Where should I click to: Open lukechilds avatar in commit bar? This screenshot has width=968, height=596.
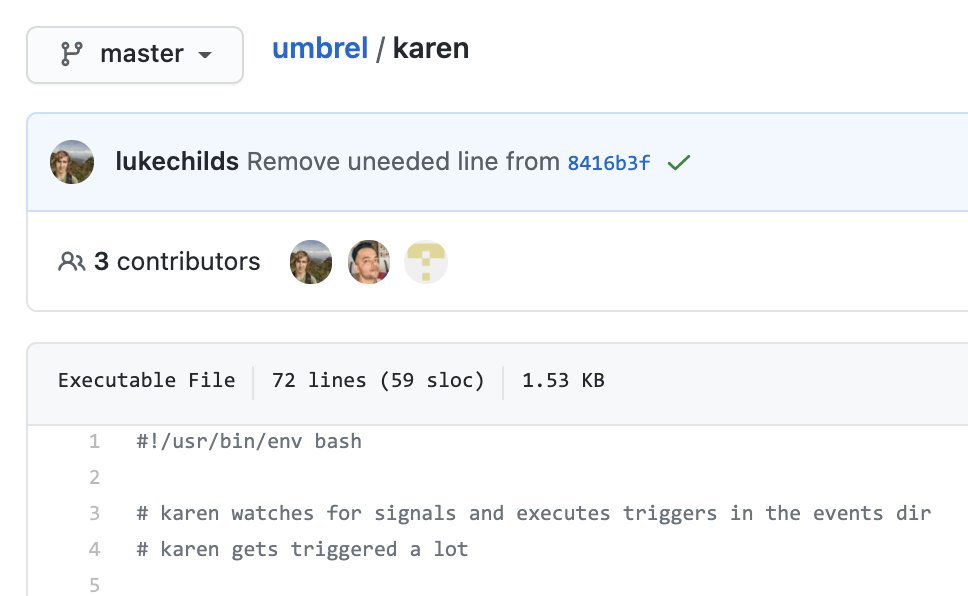[72, 162]
